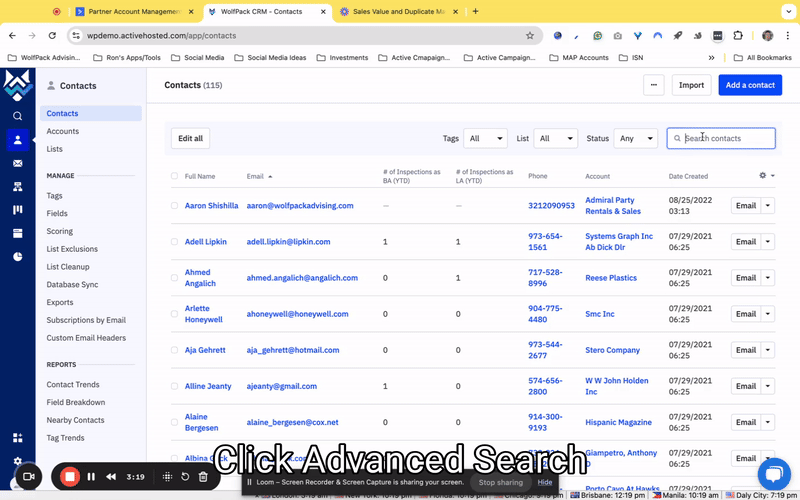Image resolution: width=800 pixels, height=500 pixels.
Task: Check the Aja Gehrett row checkbox
Action: point(174,350)
